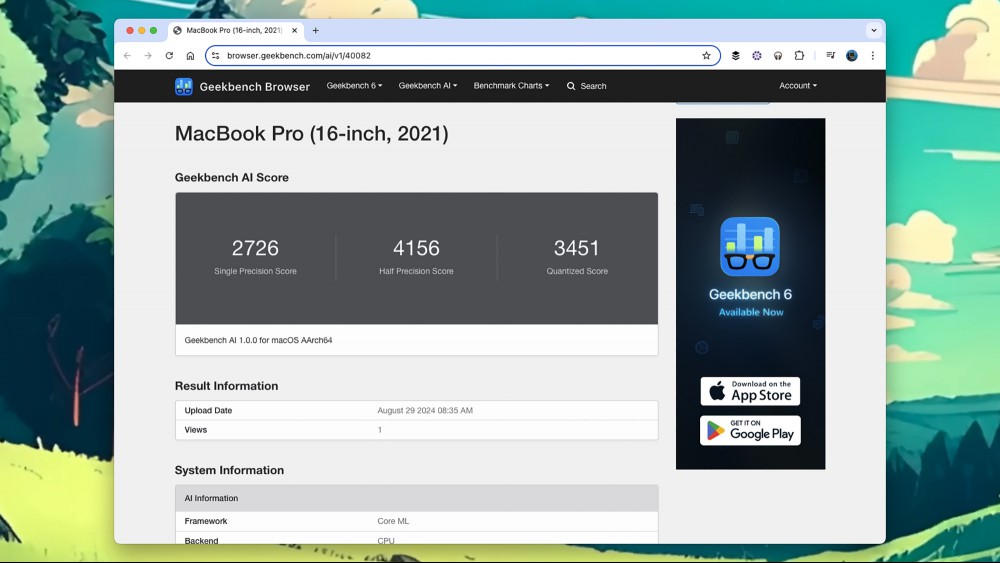
Task: Click the Core ML framework value
Action: pyautogui.click(x=393, y=521)
